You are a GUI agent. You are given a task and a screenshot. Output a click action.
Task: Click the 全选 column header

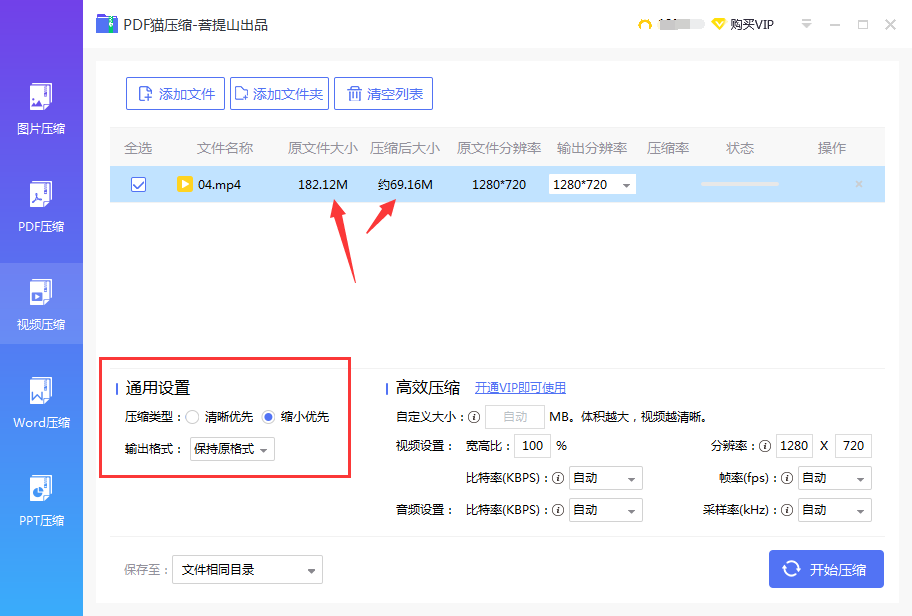(138, 148)
